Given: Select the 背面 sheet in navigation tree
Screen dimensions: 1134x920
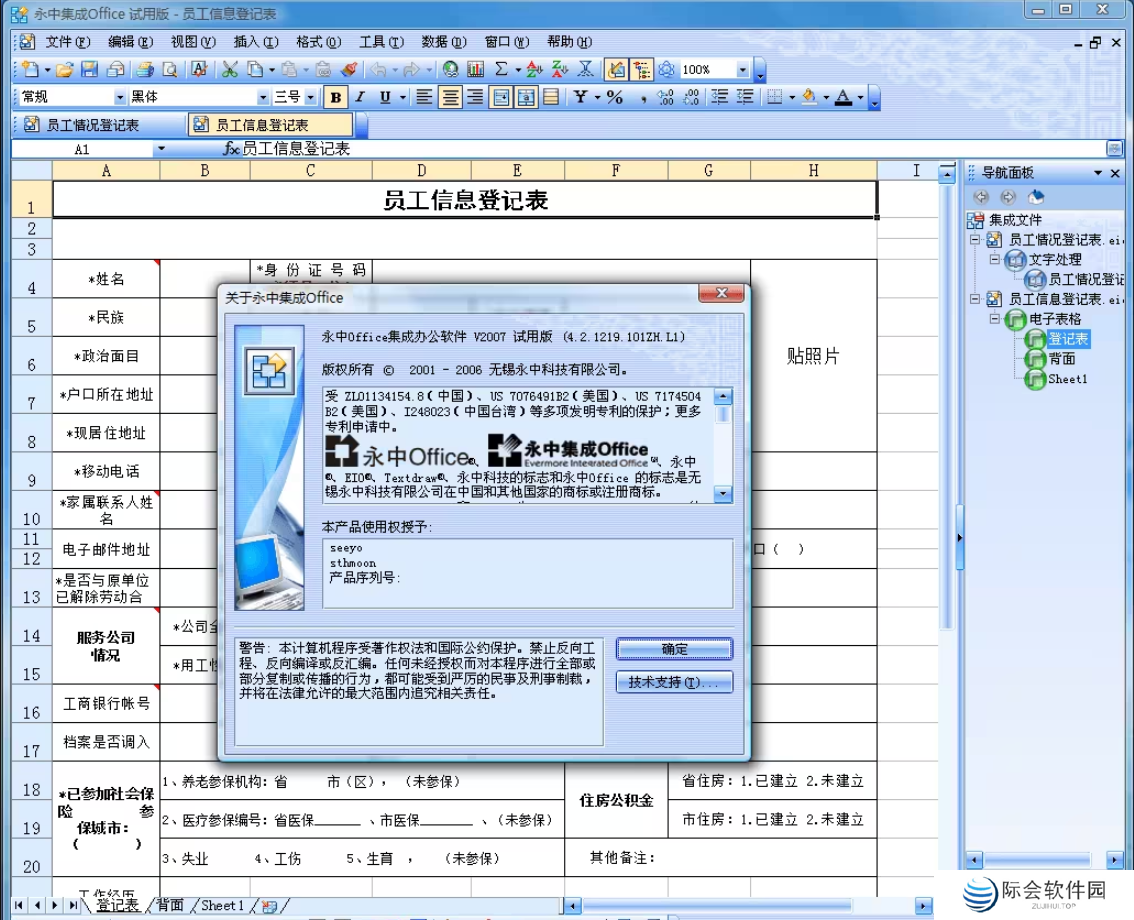Looking at the screenshot, I should (x=1062, y=359).
